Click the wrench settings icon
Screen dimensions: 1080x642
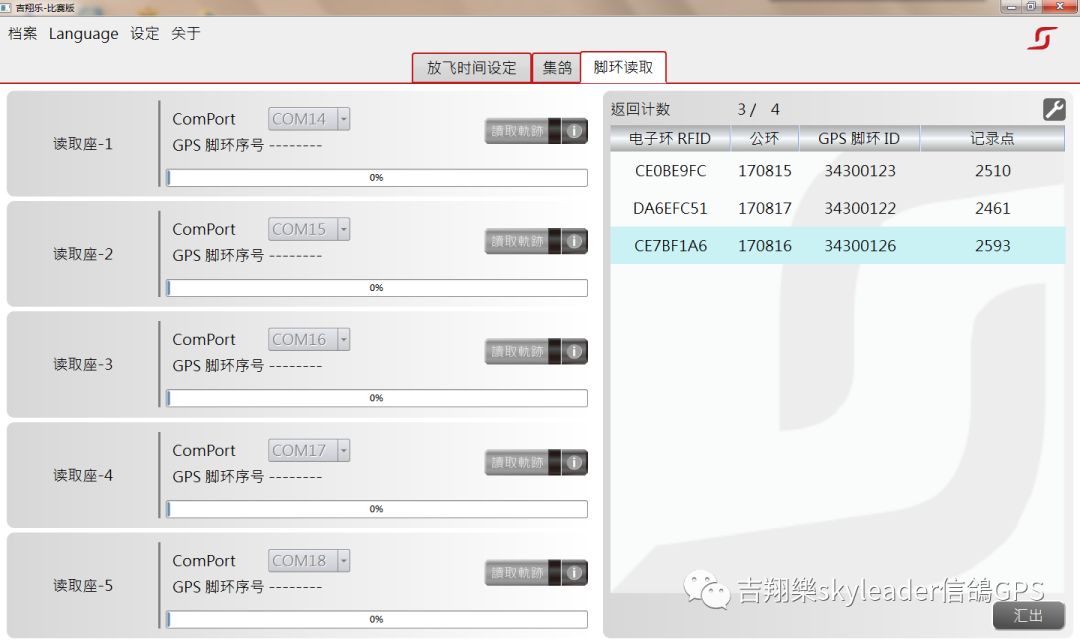(1054, 109)
